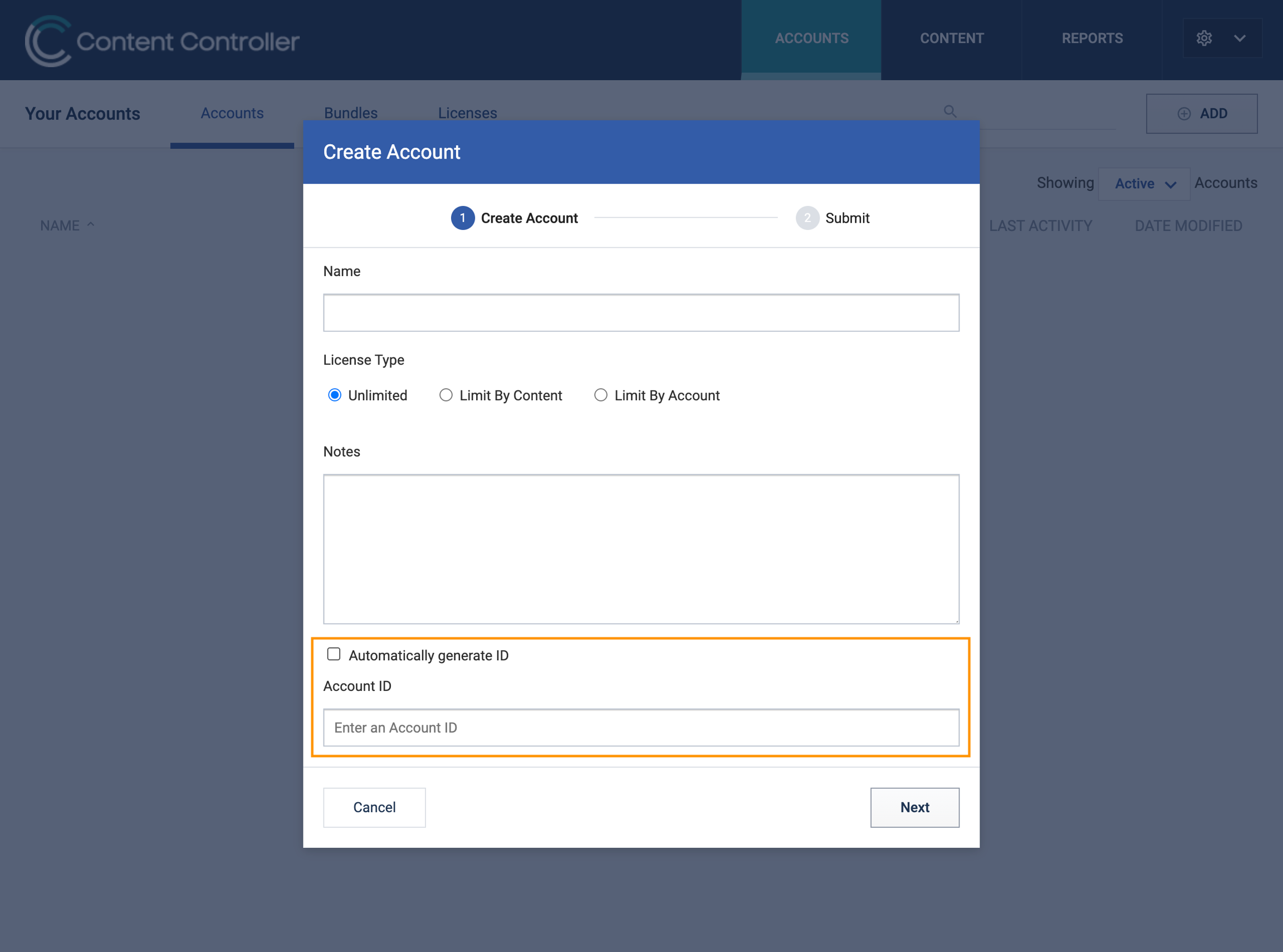Open the ACCOUNTS top navigation tab
The image size is (1283, 952).
(x=811, y=38)
